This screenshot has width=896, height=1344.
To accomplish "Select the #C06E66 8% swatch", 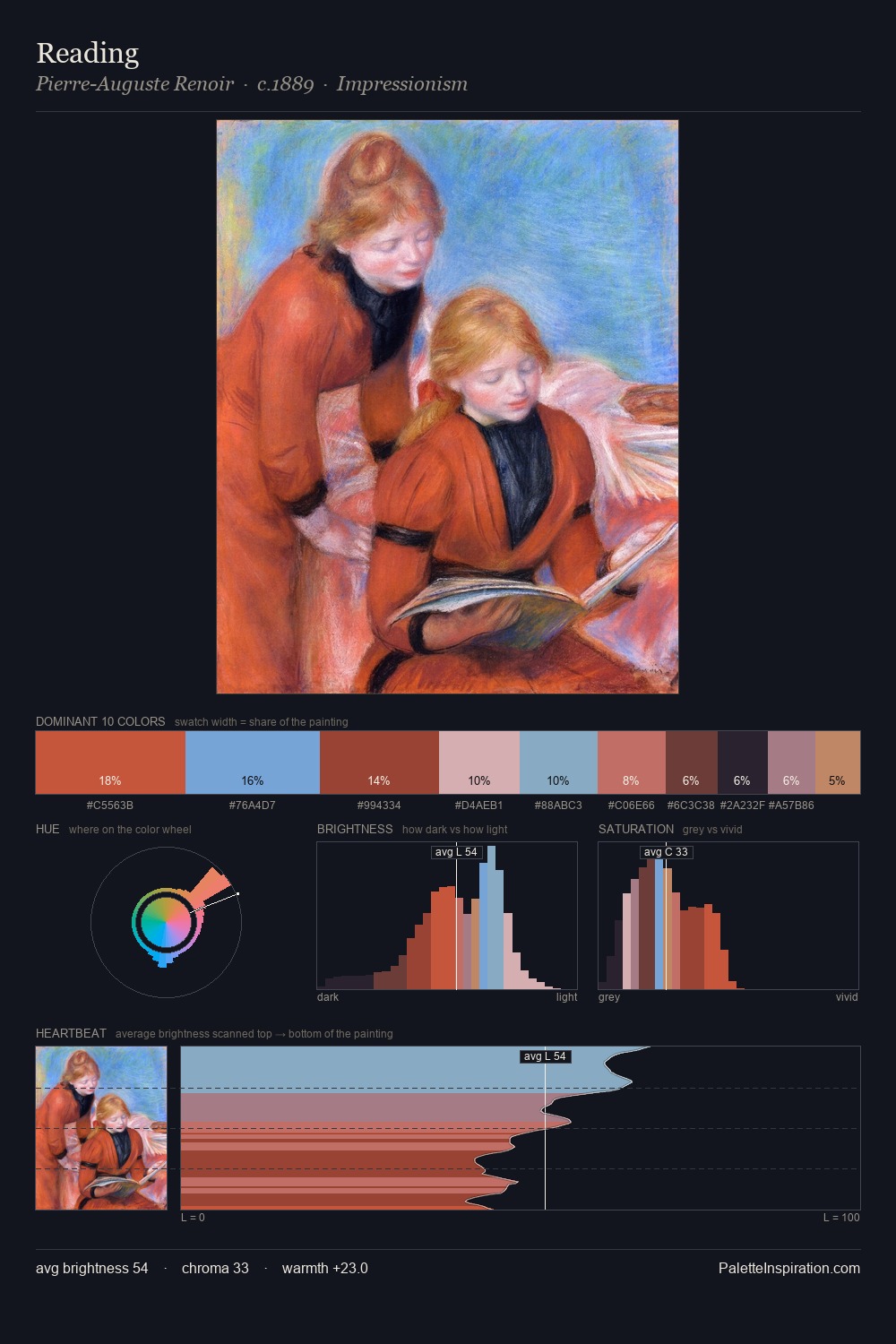I will pyautogui.click(x=632, y=762).
